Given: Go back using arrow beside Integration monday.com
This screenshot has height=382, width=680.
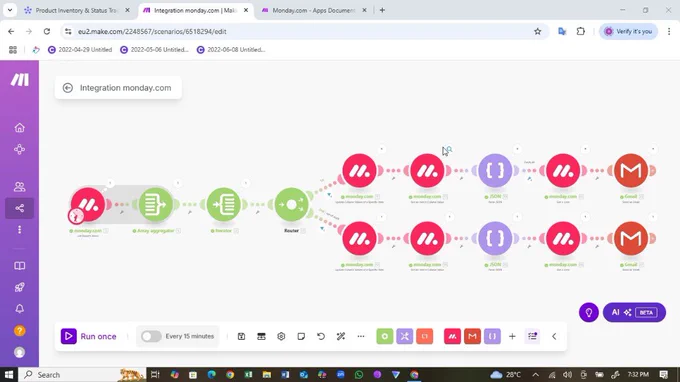Looking at the screenshot, I should (x=68, y=88).
